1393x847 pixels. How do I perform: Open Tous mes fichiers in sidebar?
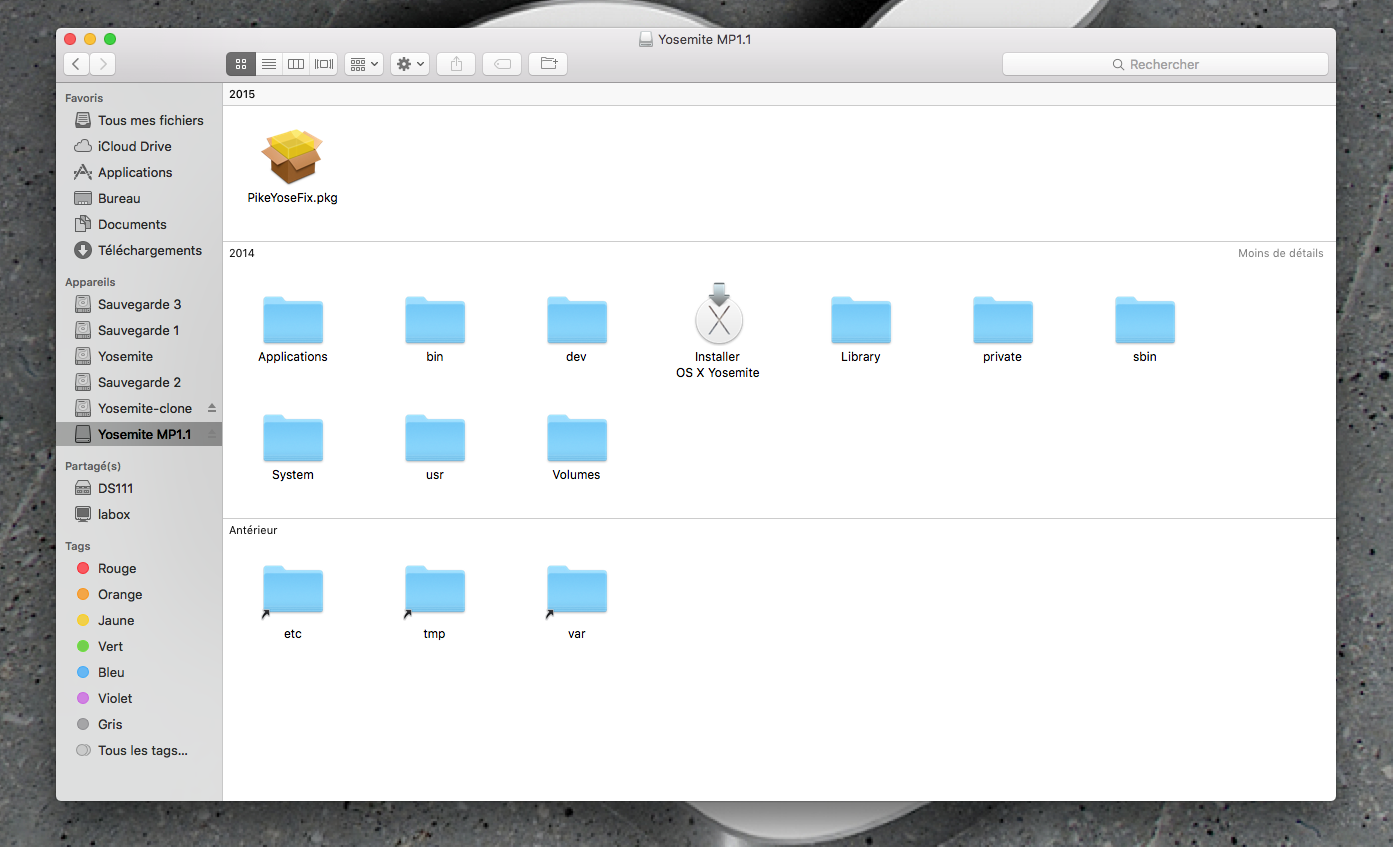[x=139, y=120]
